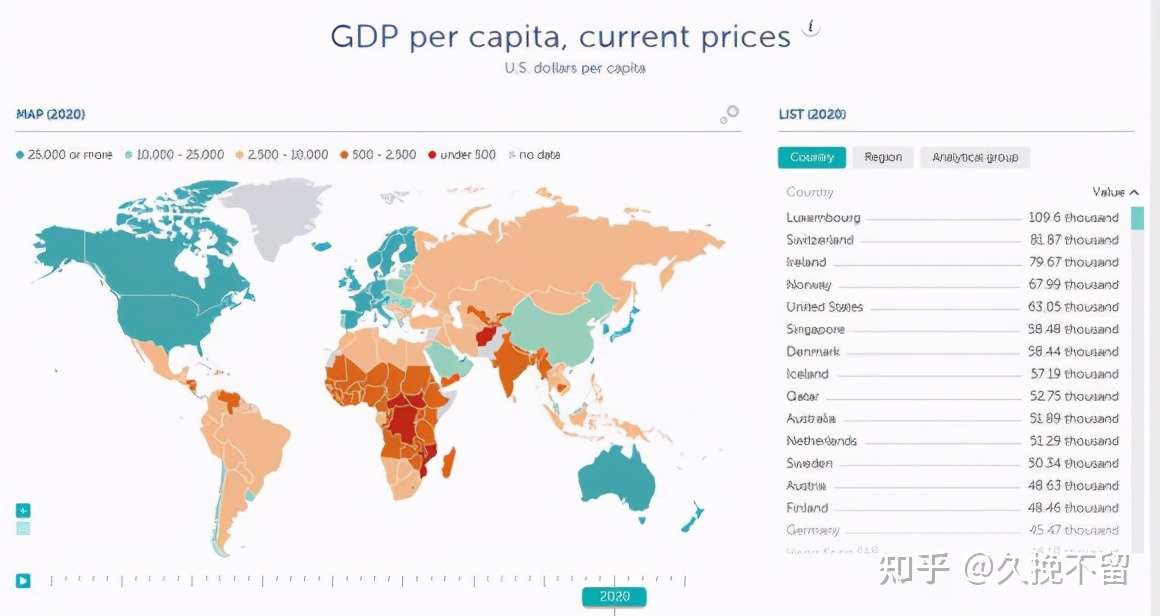Screen dimensions: 1160x616
Task: Toggle the '25,000 or more' legend dot
Action: pyautogui.click(x=20, y=155)
